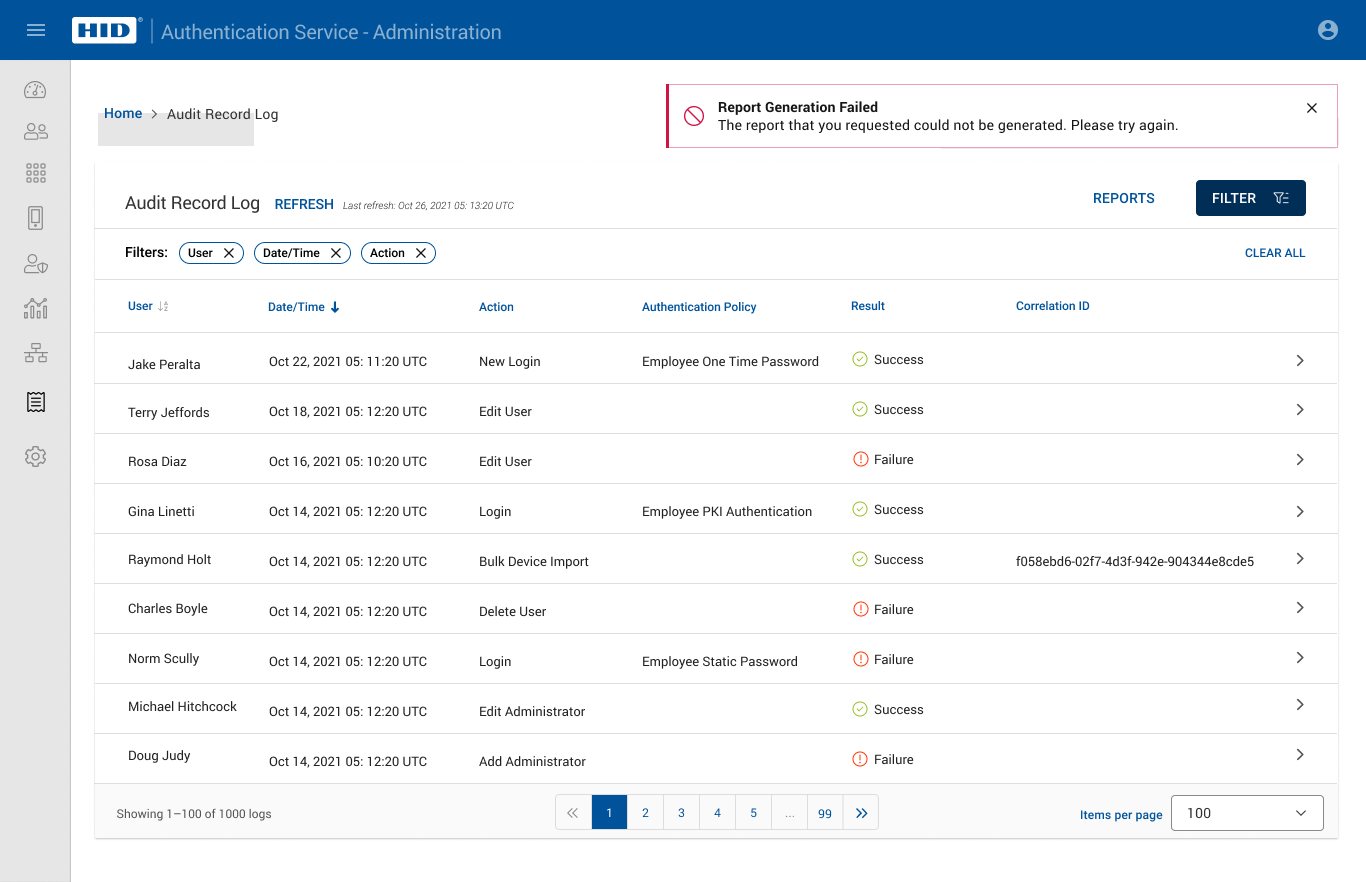Remove the Date/Time filter chip
This screenshot has height=882, width=1366.
(x=336, y=253)
